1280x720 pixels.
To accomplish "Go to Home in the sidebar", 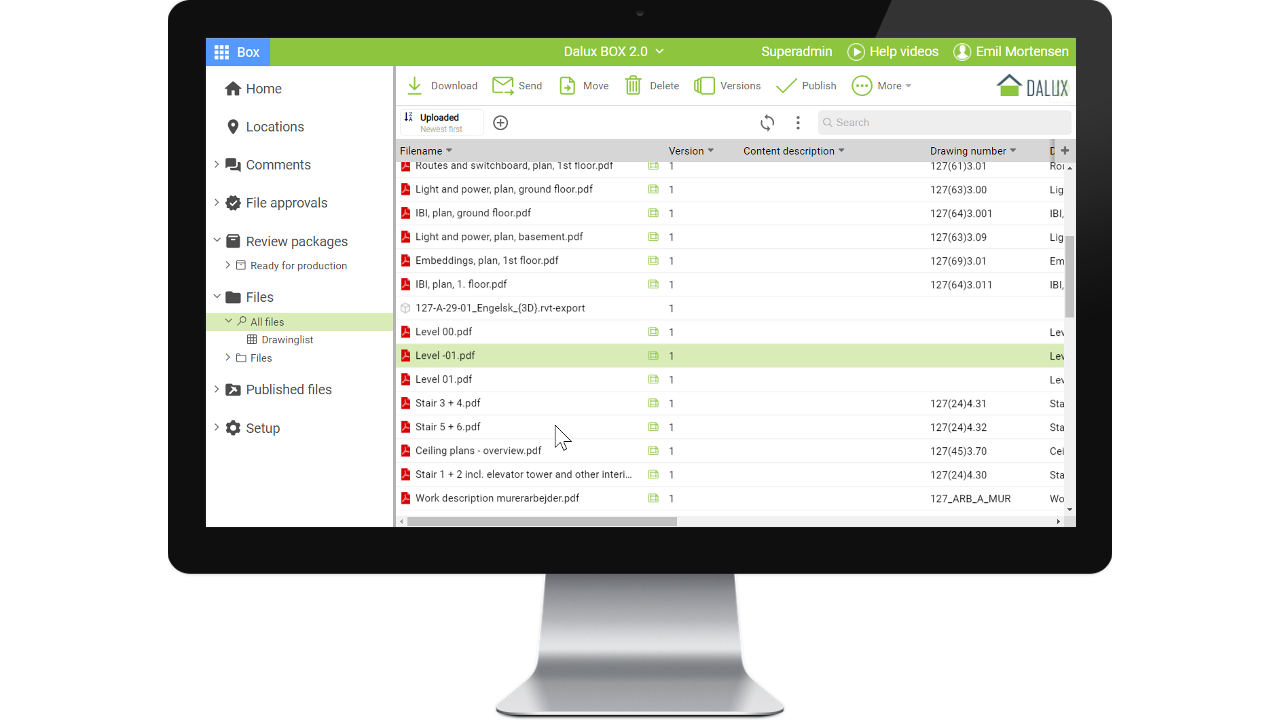I will coord(263,89).
